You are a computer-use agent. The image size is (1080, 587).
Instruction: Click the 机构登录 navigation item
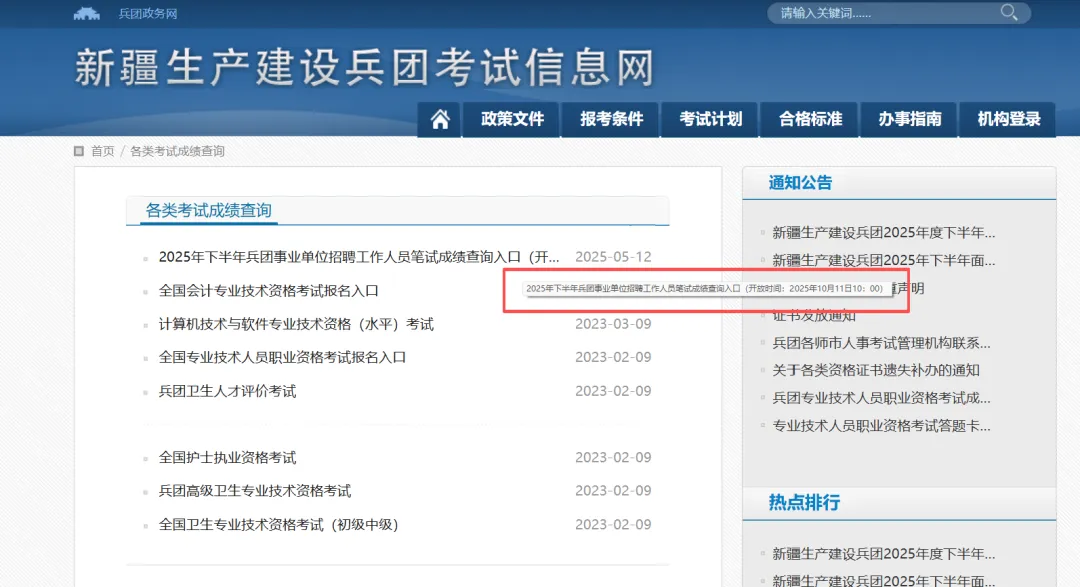click(1008, 119)
